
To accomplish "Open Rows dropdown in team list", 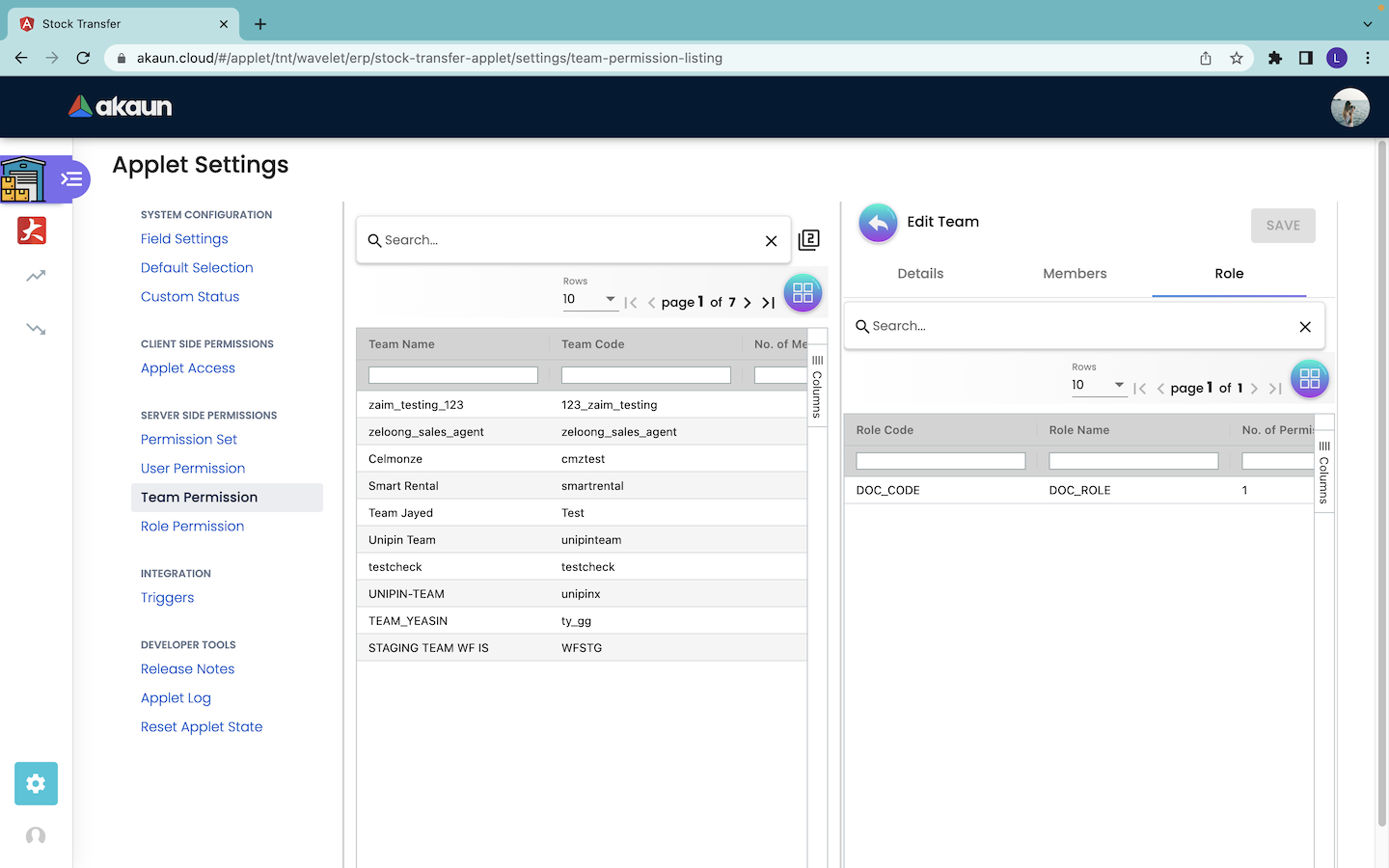I will [589, 299].
